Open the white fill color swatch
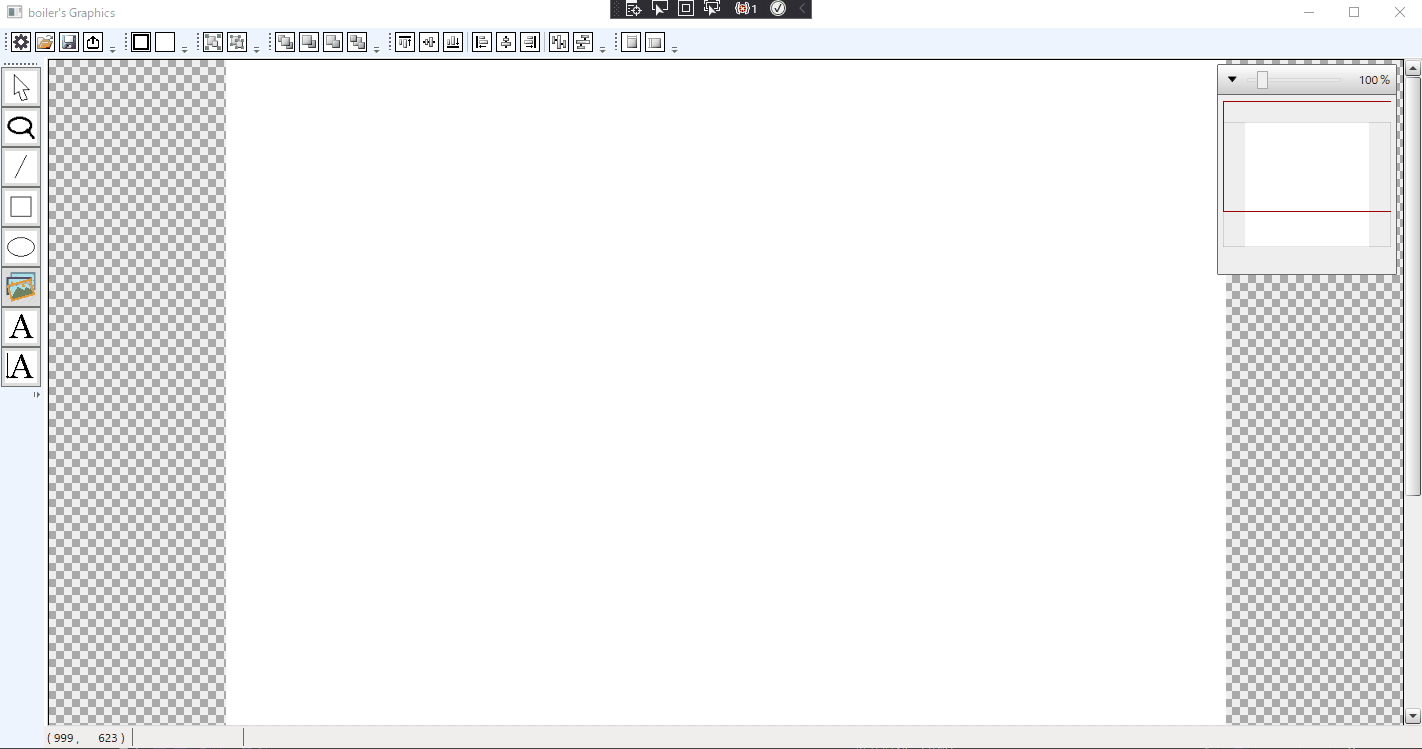 (163, 42)
